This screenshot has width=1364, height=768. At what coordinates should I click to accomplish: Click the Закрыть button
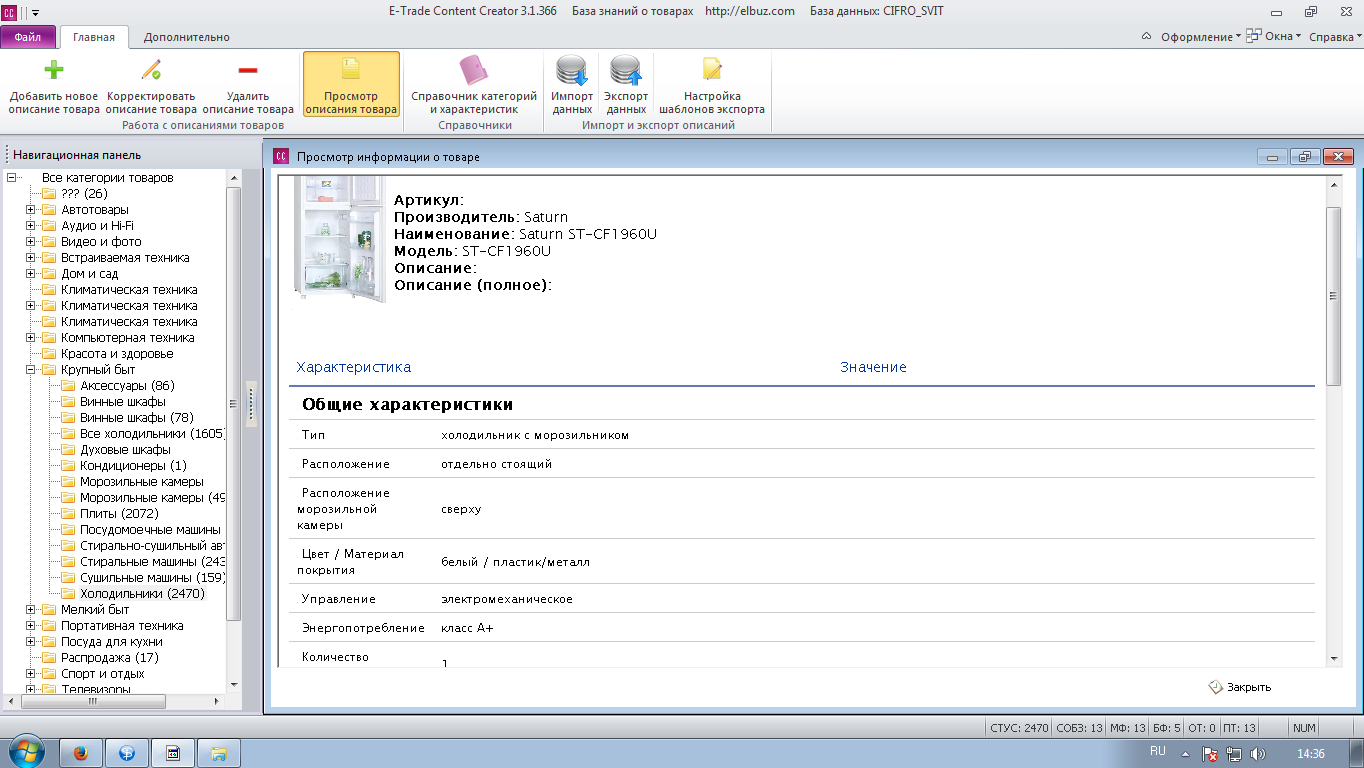tap(1240, 687)
